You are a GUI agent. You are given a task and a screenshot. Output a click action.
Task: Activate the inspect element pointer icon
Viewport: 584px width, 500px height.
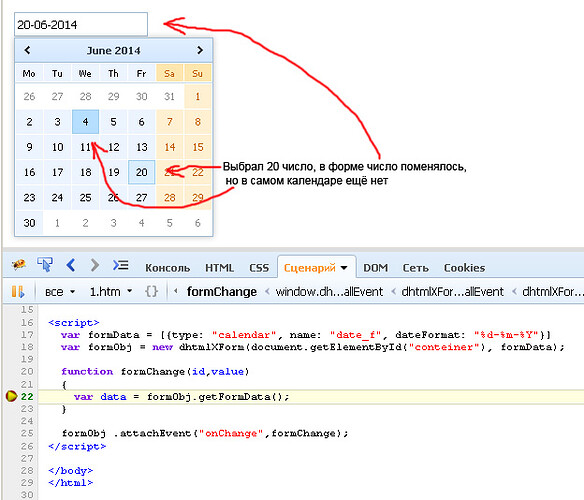tap(45, 265)
